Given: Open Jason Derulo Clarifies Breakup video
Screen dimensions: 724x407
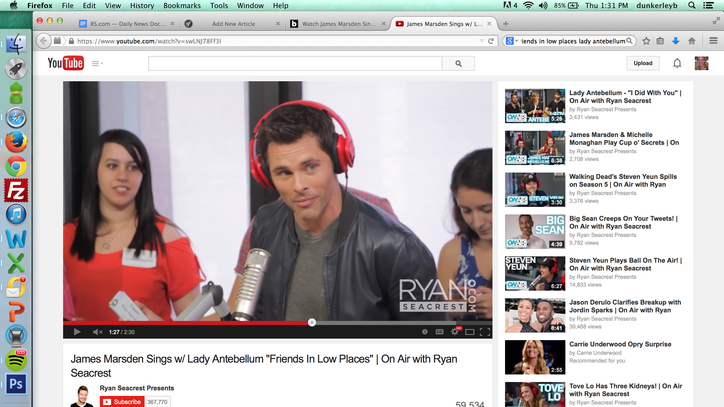Looking at the screenshot, I should click(x=625, y=306).
